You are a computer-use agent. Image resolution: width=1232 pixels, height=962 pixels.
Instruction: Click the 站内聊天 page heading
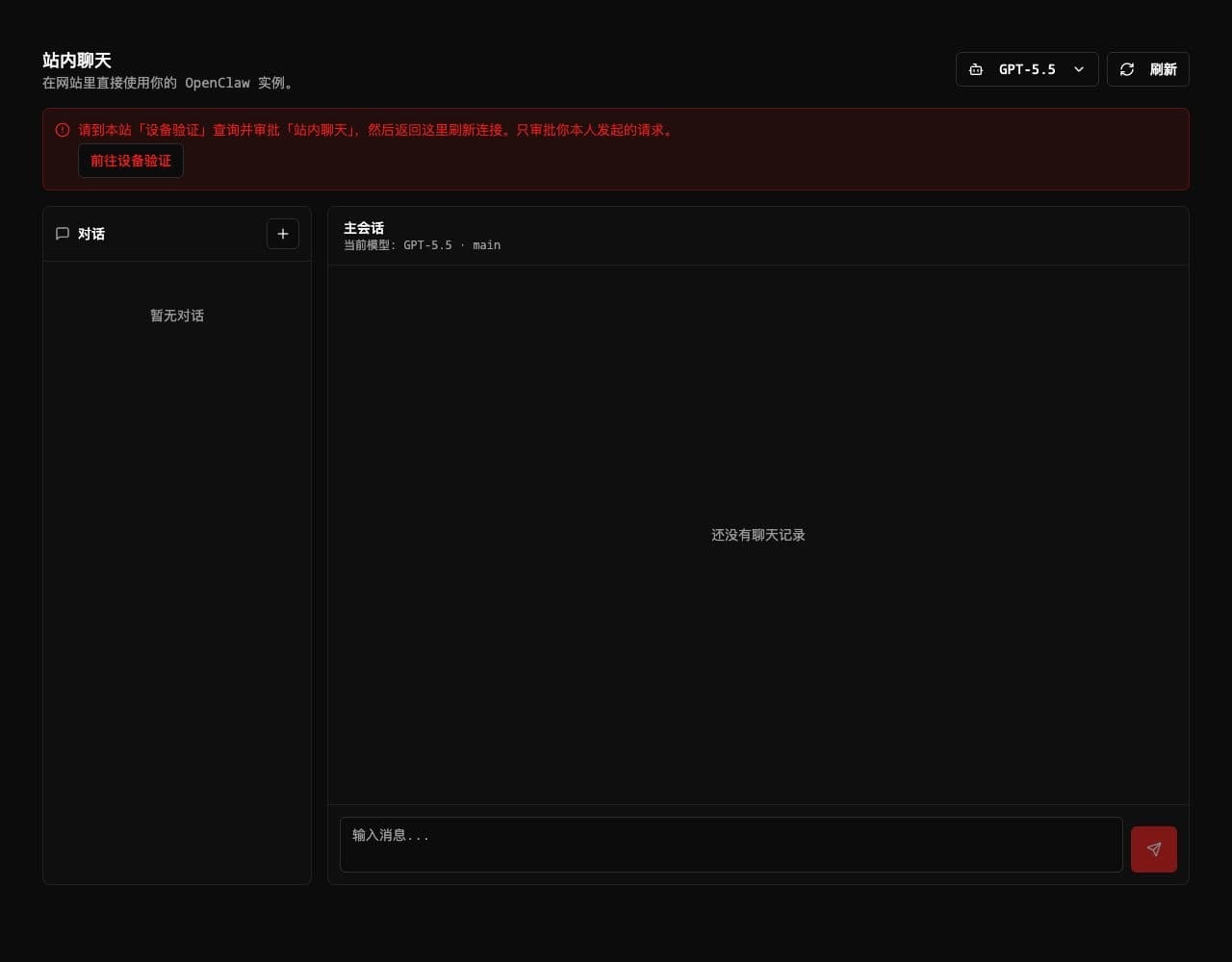click(x=77, y=61)
